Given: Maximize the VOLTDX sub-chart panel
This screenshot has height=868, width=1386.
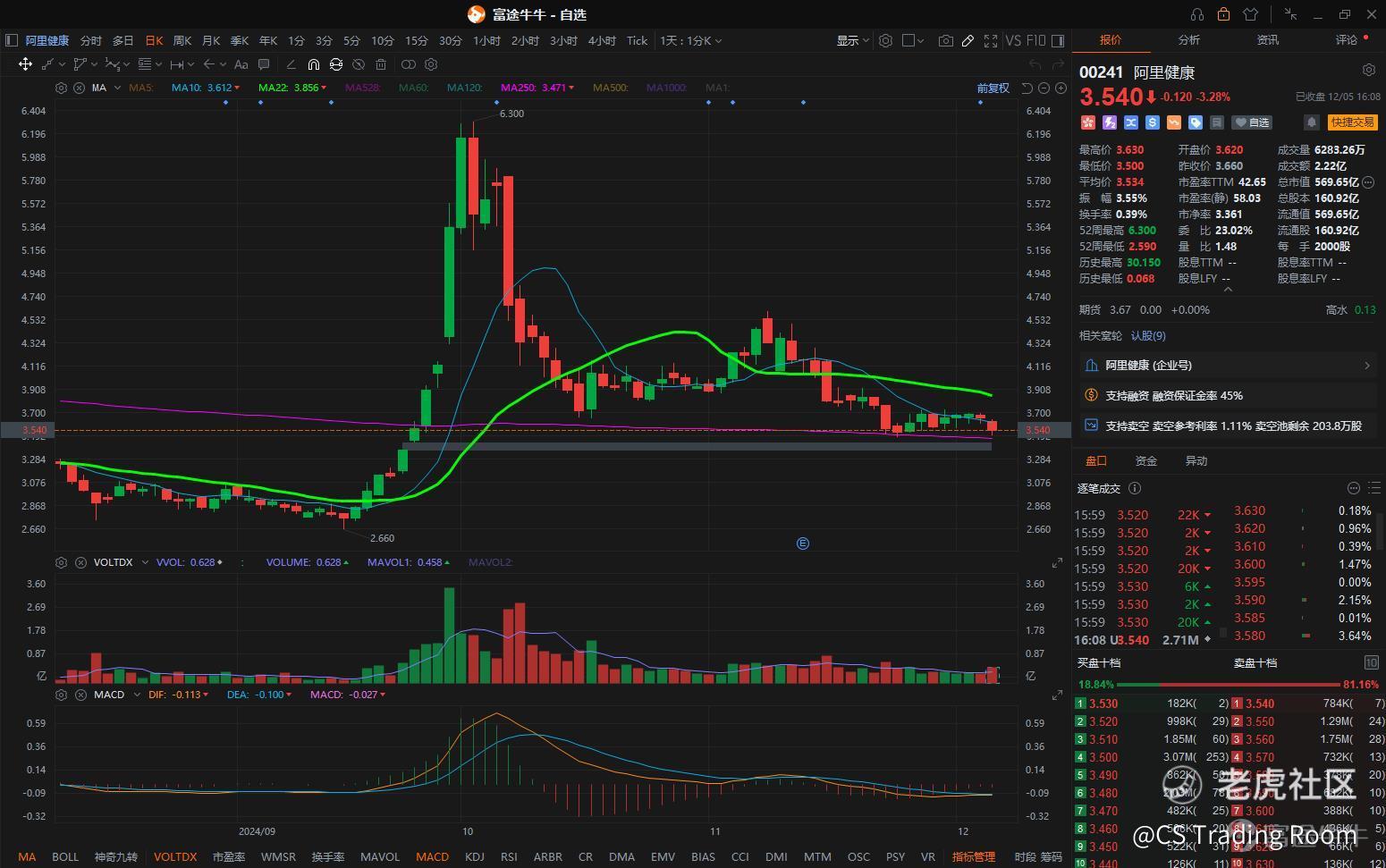Looking at the screenshot, I should tap(1057, 562).
